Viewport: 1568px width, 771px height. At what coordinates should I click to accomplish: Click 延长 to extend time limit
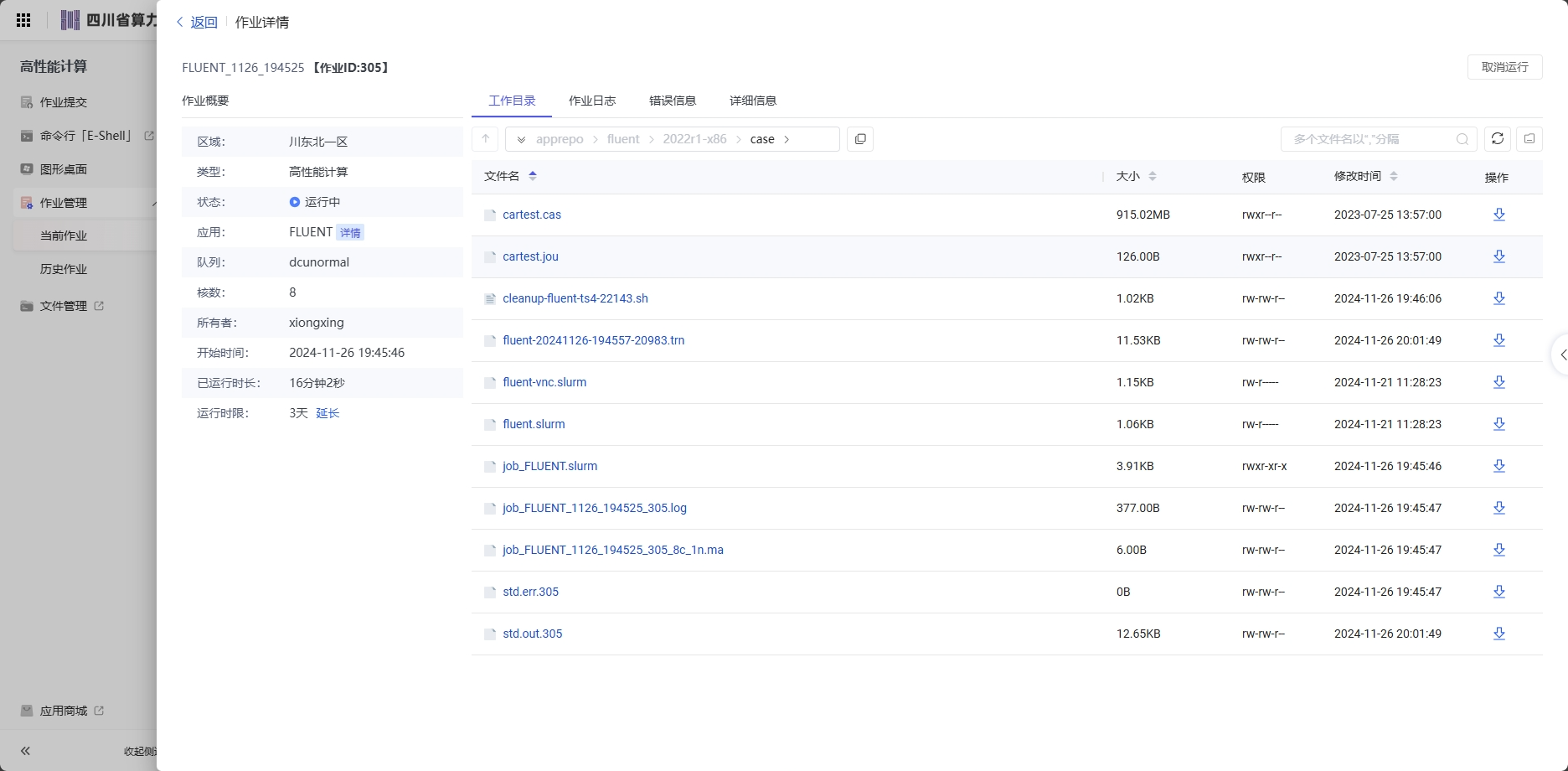point(328,413)
